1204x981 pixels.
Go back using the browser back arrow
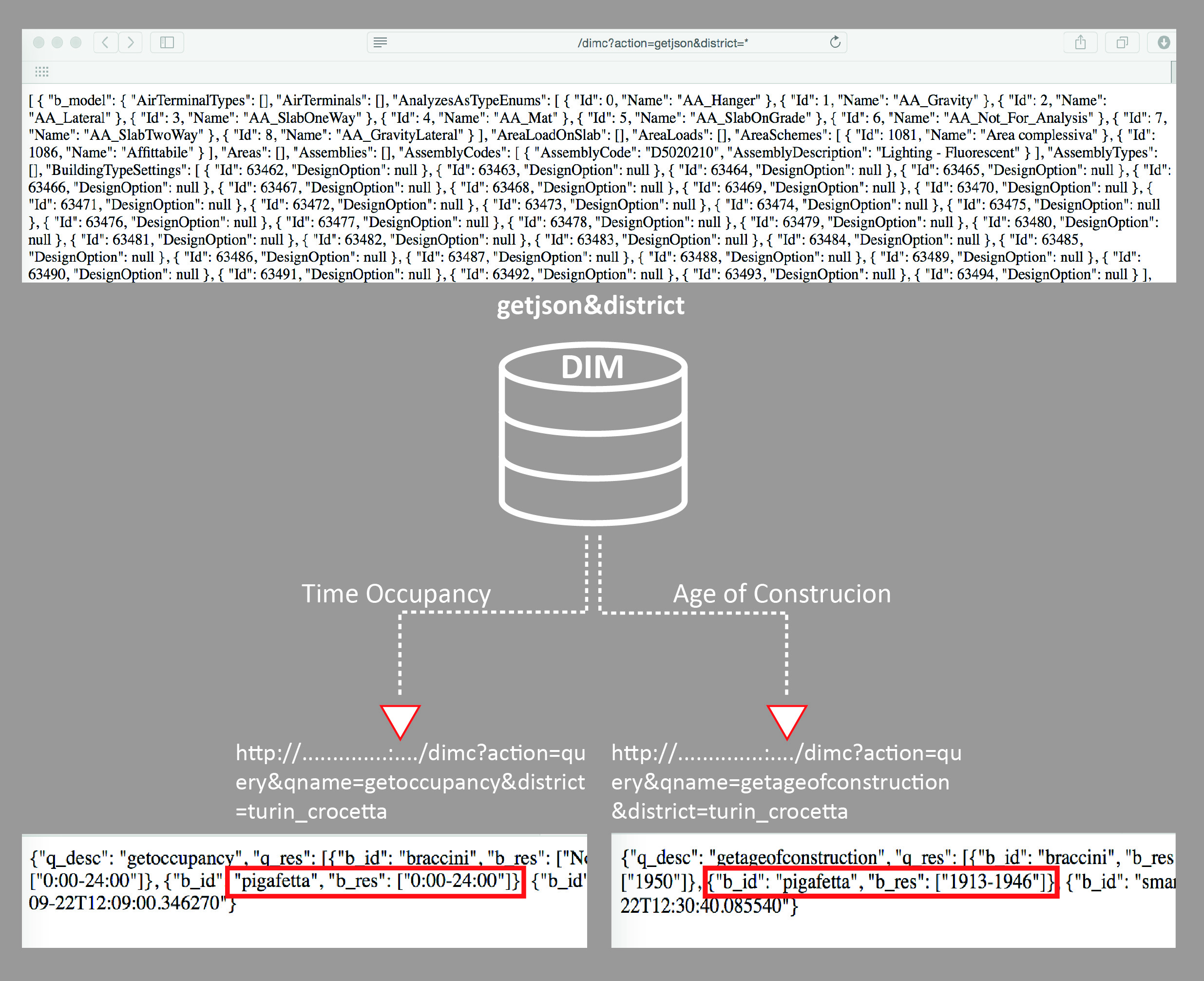(x=106, y=42)
